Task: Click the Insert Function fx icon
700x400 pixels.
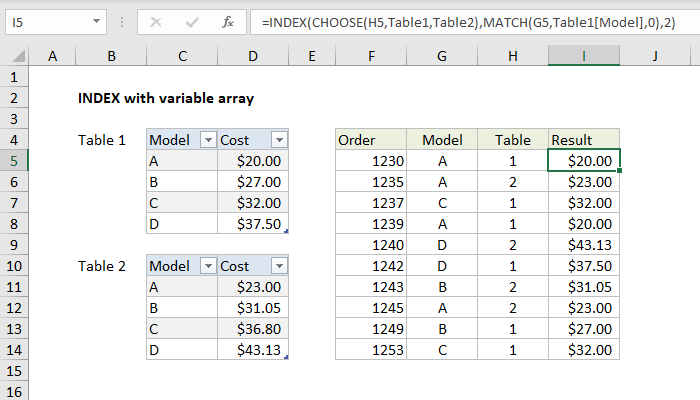Action: [x=228, y=20]
